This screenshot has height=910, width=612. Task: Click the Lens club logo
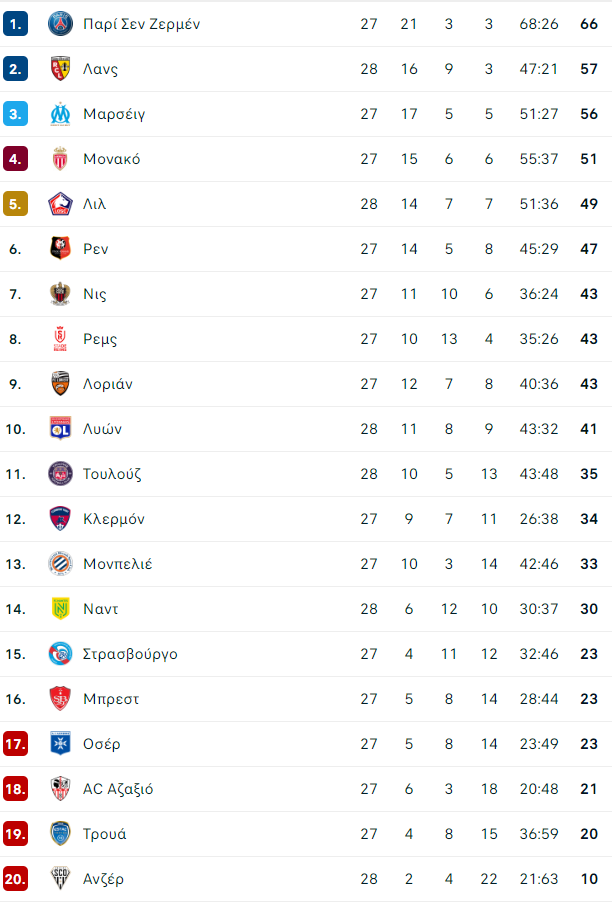point(60,68)
